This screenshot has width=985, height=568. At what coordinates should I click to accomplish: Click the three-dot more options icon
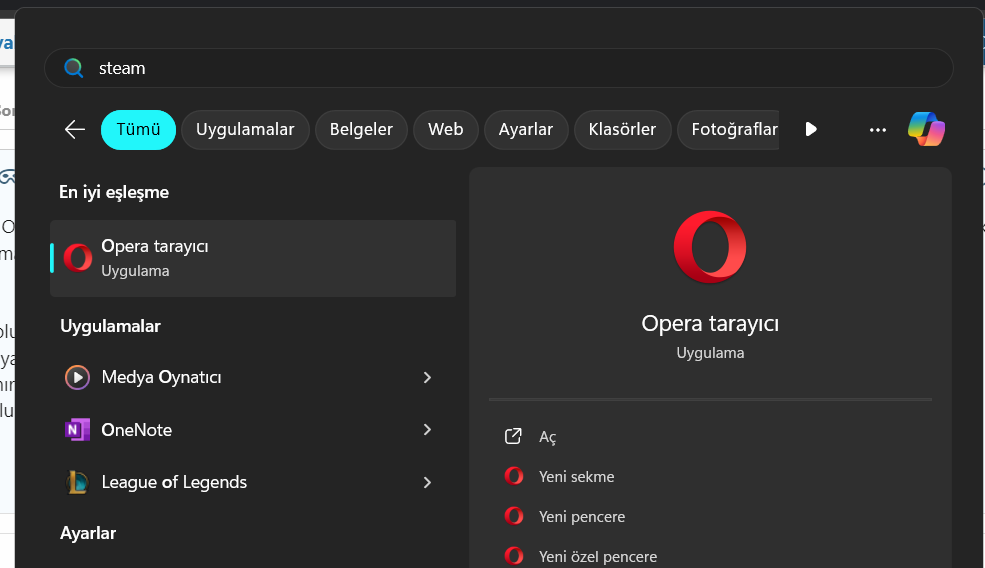click(x=878, y=129)
